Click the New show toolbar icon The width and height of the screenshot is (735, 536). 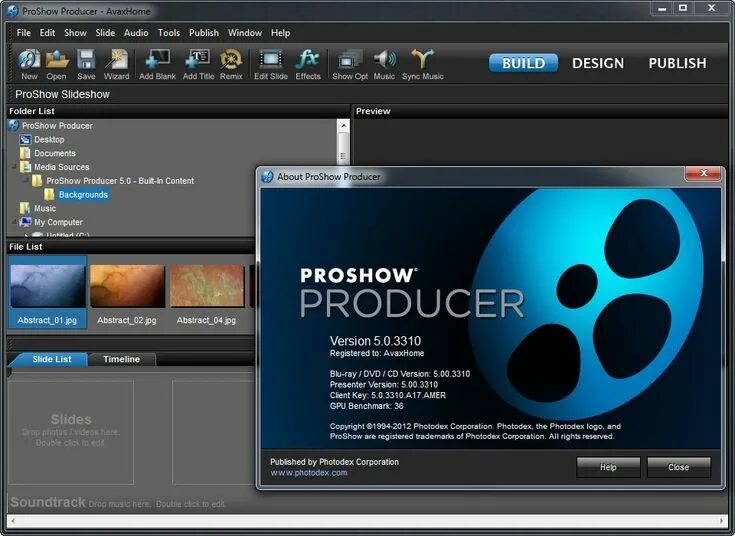point(29,64)
